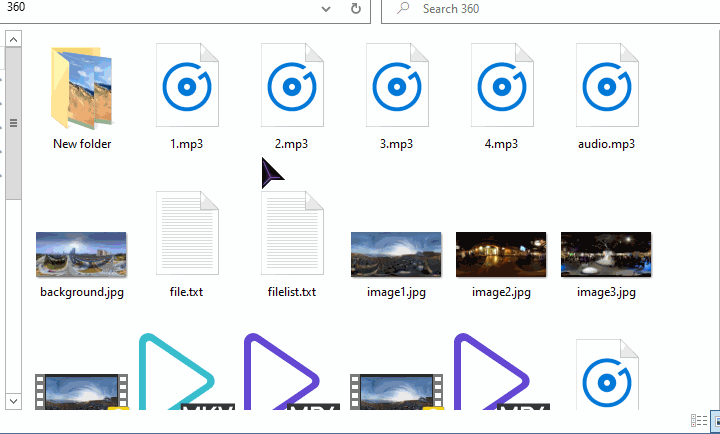Select the purple MP4 icon beside the MKV icon
Screen dimensions: 720x434
pos(292,372)
